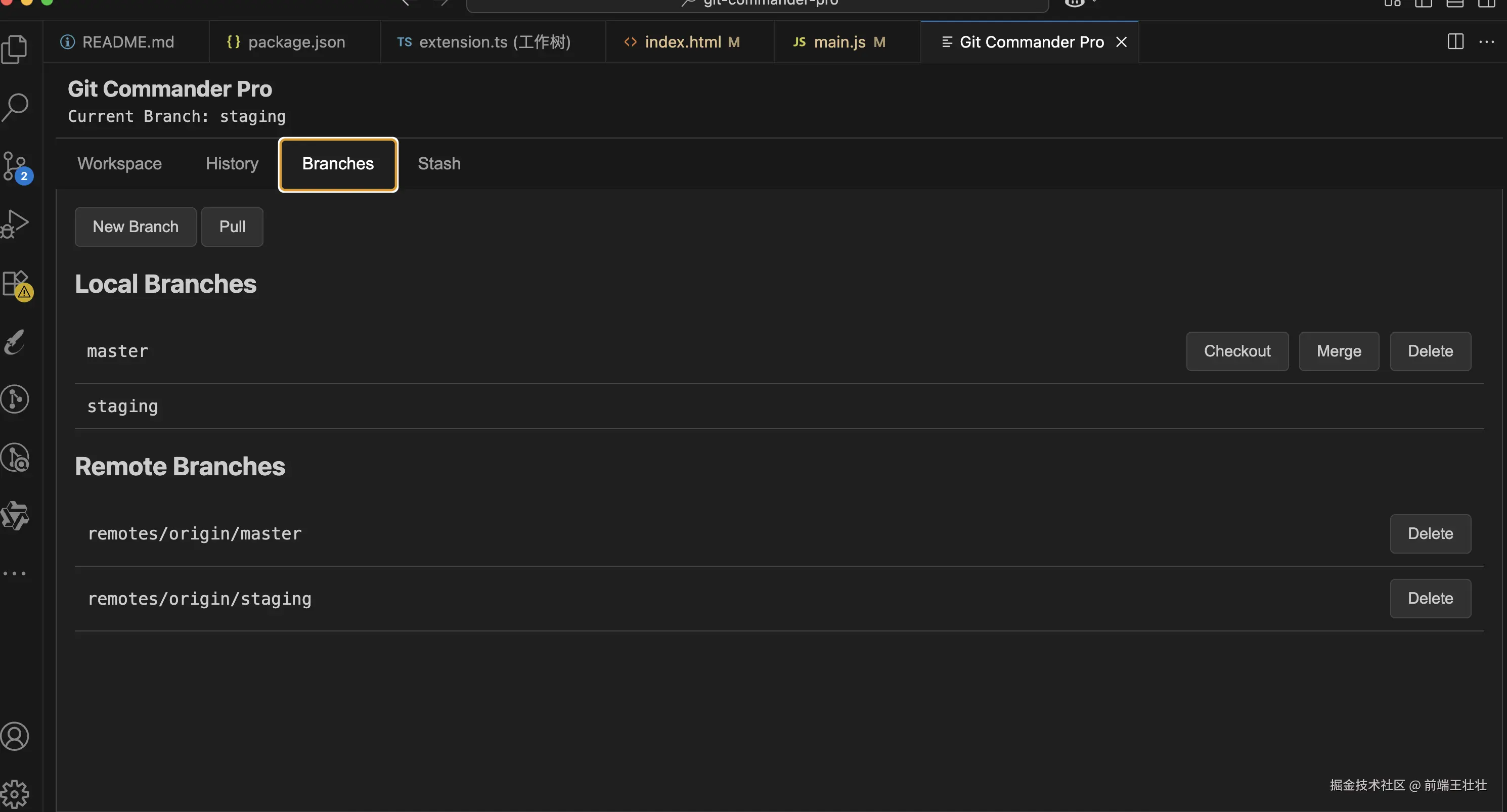Click the command center search field
1507x812 pixels.
(x=758, y=4)
